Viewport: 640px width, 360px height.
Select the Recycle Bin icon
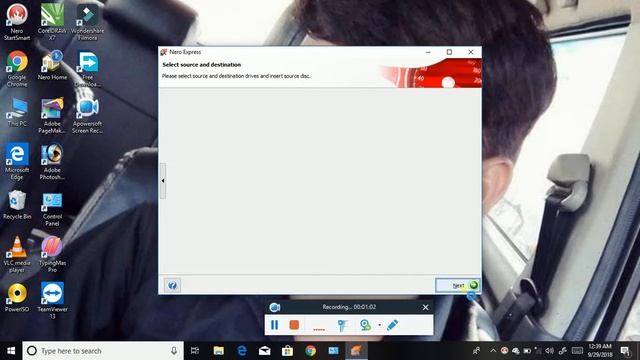point(17,205)
